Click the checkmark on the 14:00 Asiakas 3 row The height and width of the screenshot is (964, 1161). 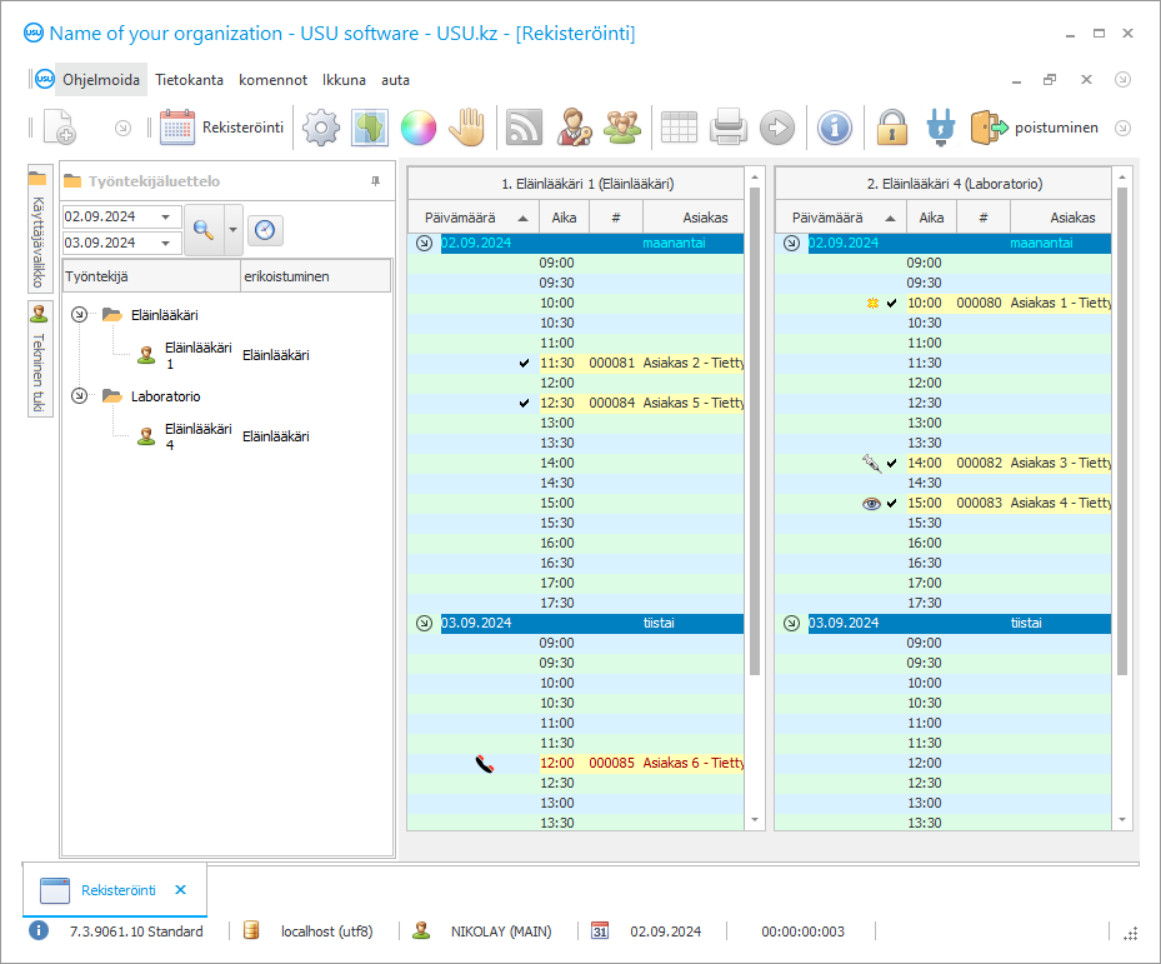(x=891, y=463)
